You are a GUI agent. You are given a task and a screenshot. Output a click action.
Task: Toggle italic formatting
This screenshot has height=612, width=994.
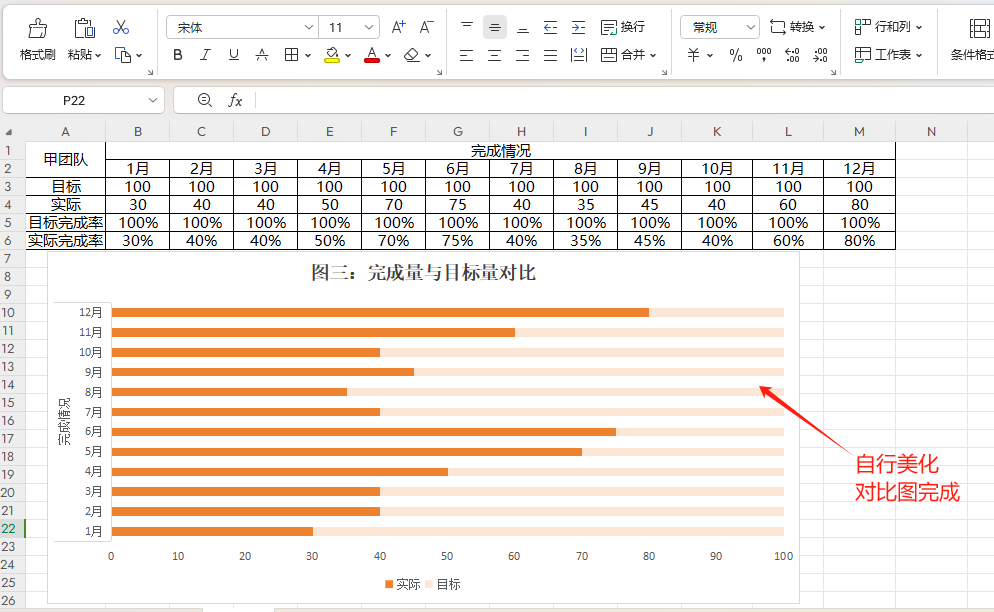(205, 55)
